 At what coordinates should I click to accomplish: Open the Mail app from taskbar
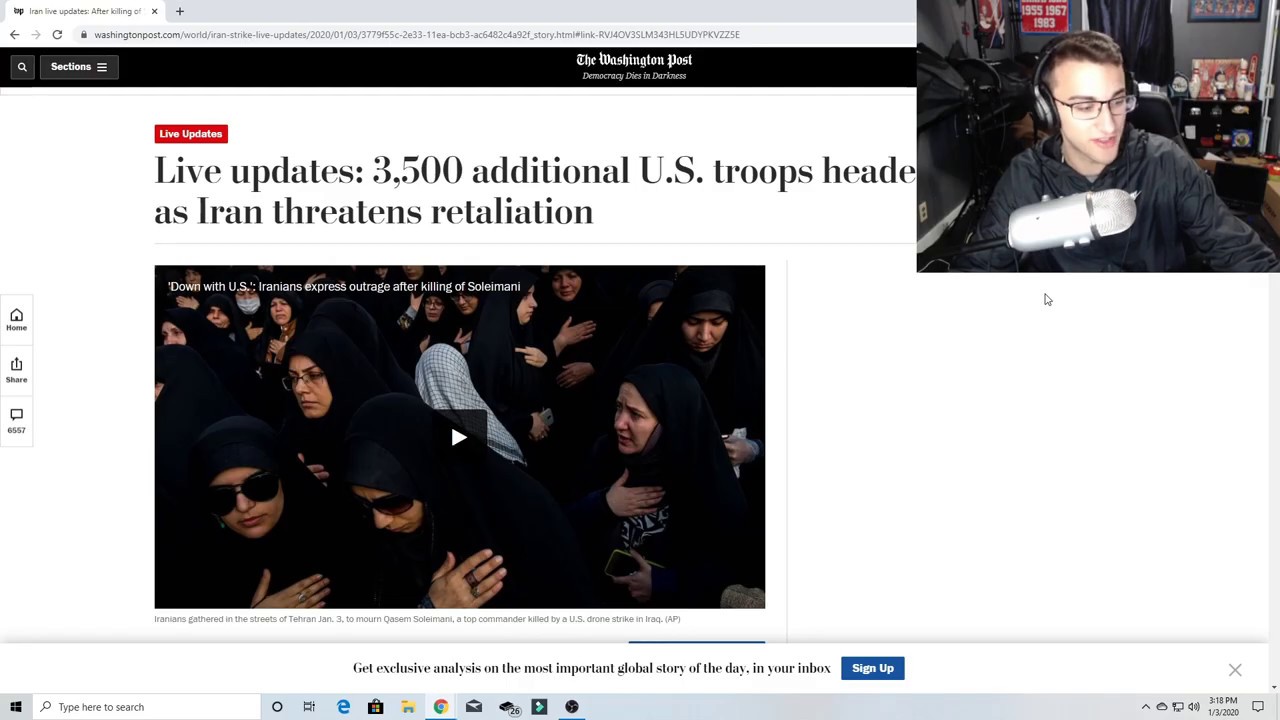coord(474,707)
